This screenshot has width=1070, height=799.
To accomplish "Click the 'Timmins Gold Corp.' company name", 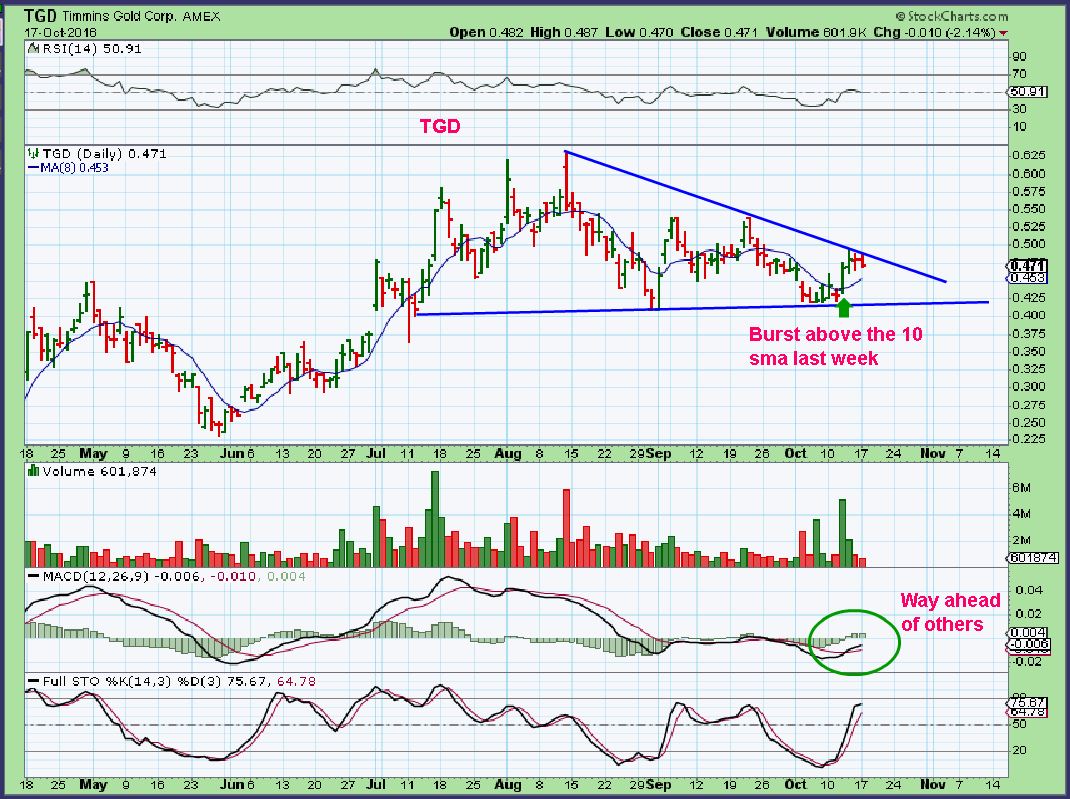I will coord(120,16).
